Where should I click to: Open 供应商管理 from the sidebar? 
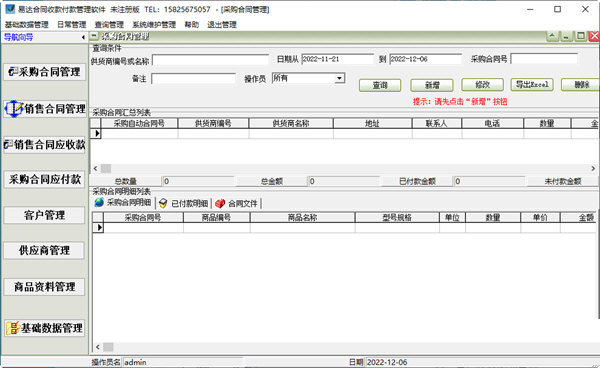[44, 251]
